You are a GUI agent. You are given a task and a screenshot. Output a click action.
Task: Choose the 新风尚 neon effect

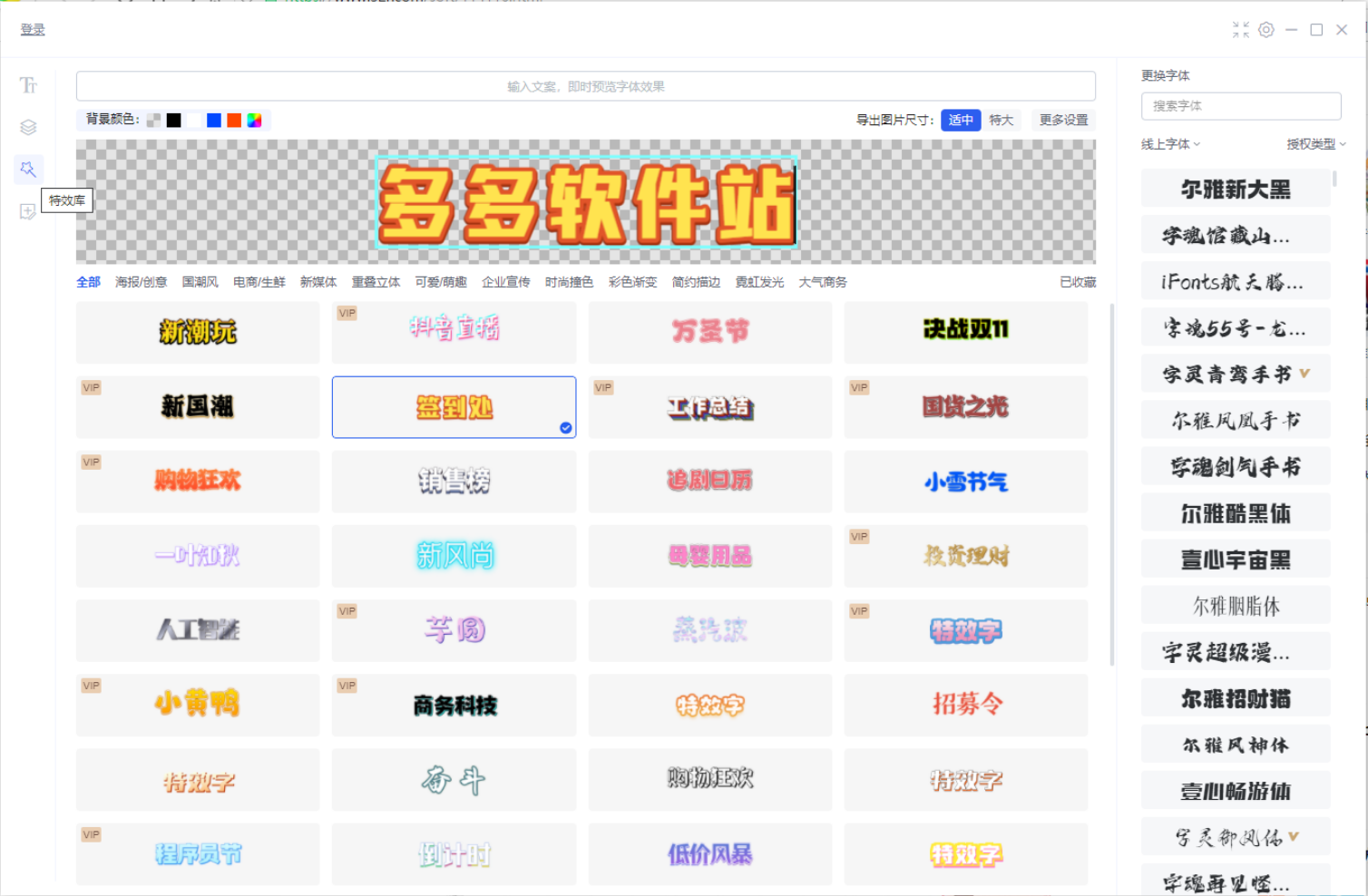[454, 556]
